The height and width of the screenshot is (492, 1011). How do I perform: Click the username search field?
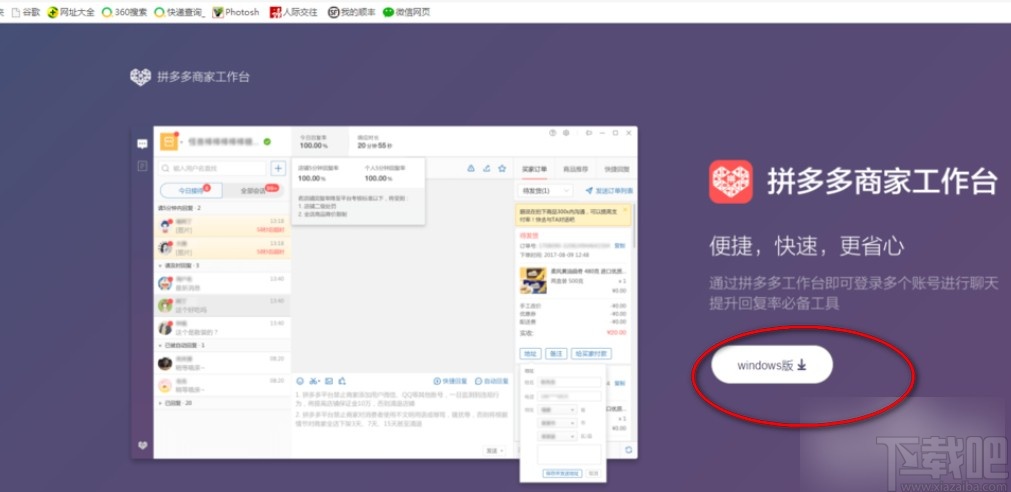click(x=212, y=168)
